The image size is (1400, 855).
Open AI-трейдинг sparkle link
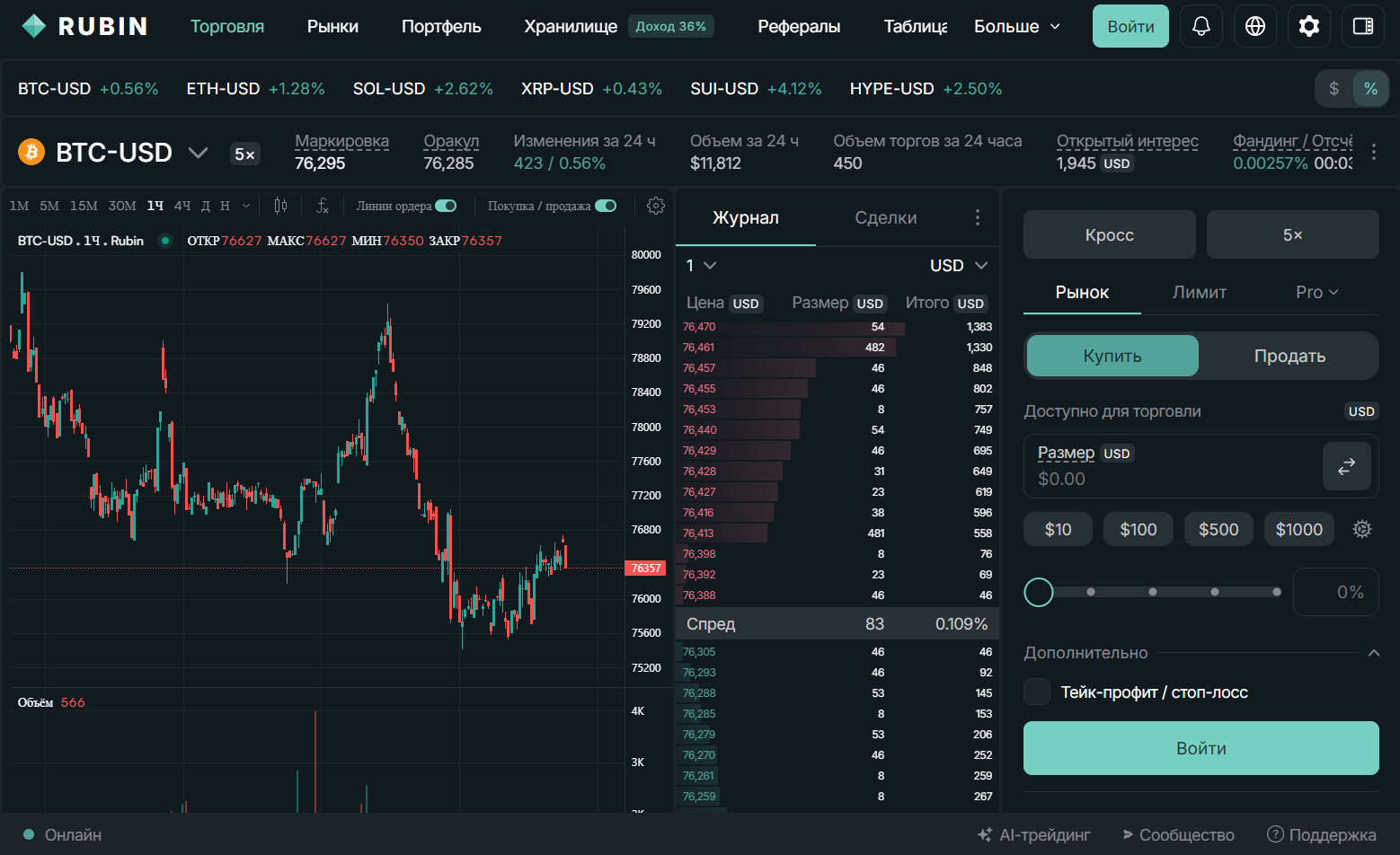[1033, 834]
